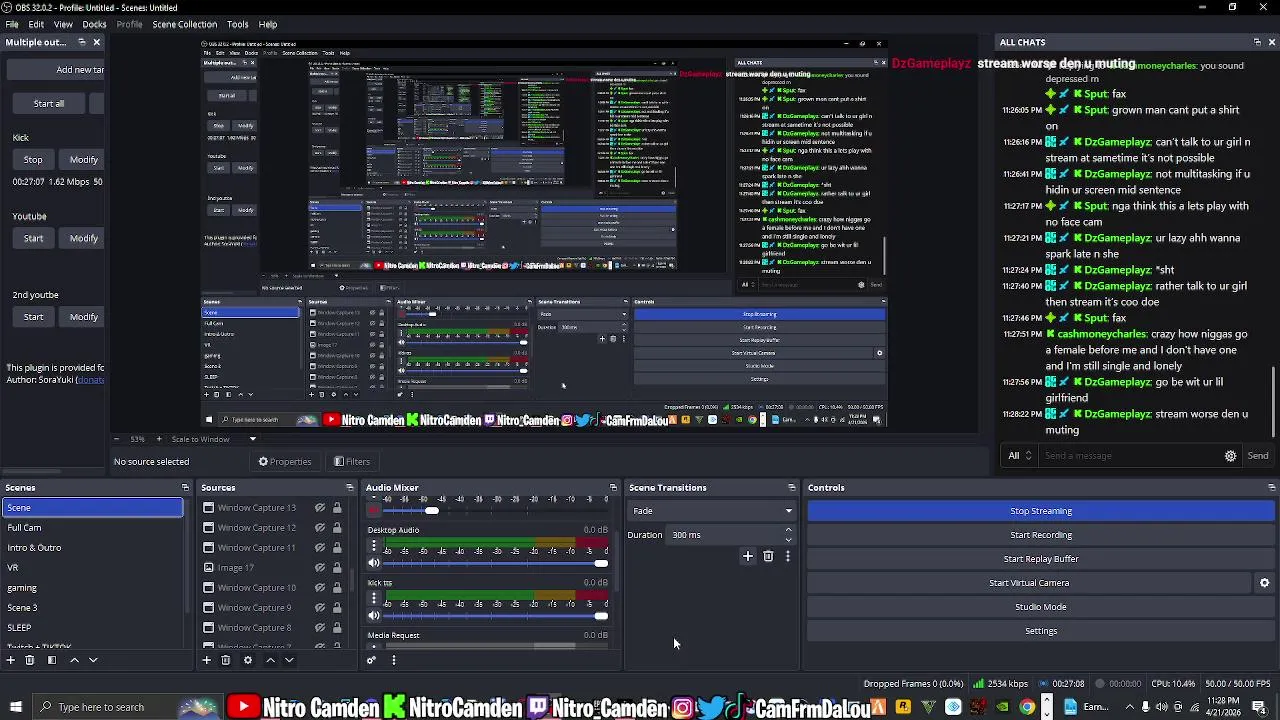
Task: Enable Studio Mode
Action: (1040, 607)
